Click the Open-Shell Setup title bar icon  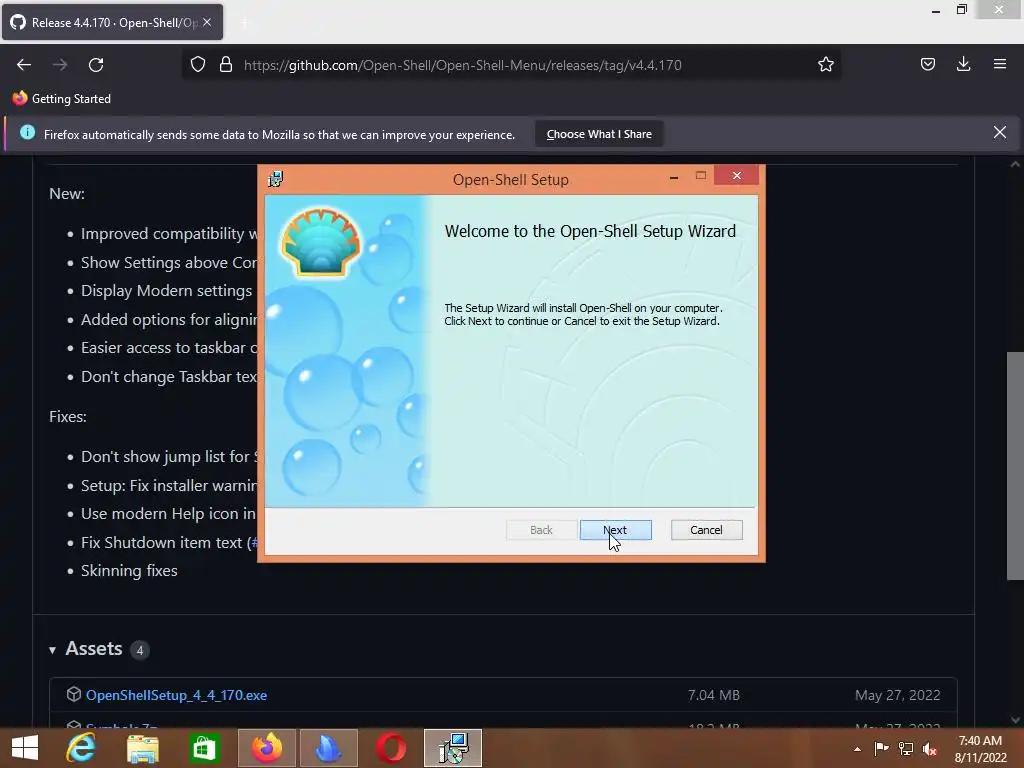tap(276, 179)
